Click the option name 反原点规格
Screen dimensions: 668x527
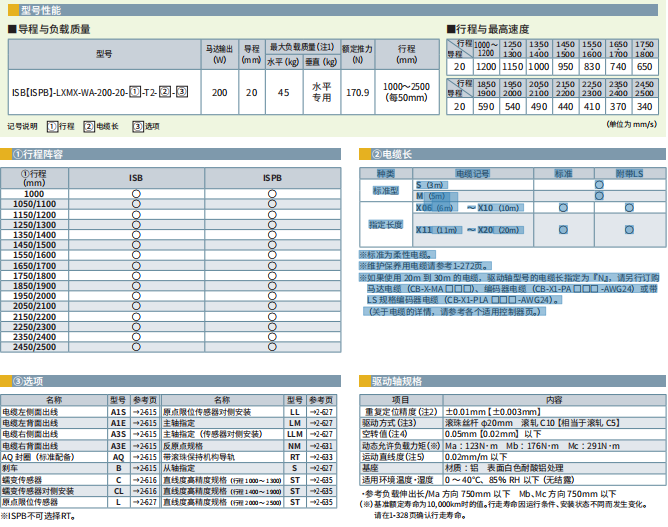click(x=183, y=446)
